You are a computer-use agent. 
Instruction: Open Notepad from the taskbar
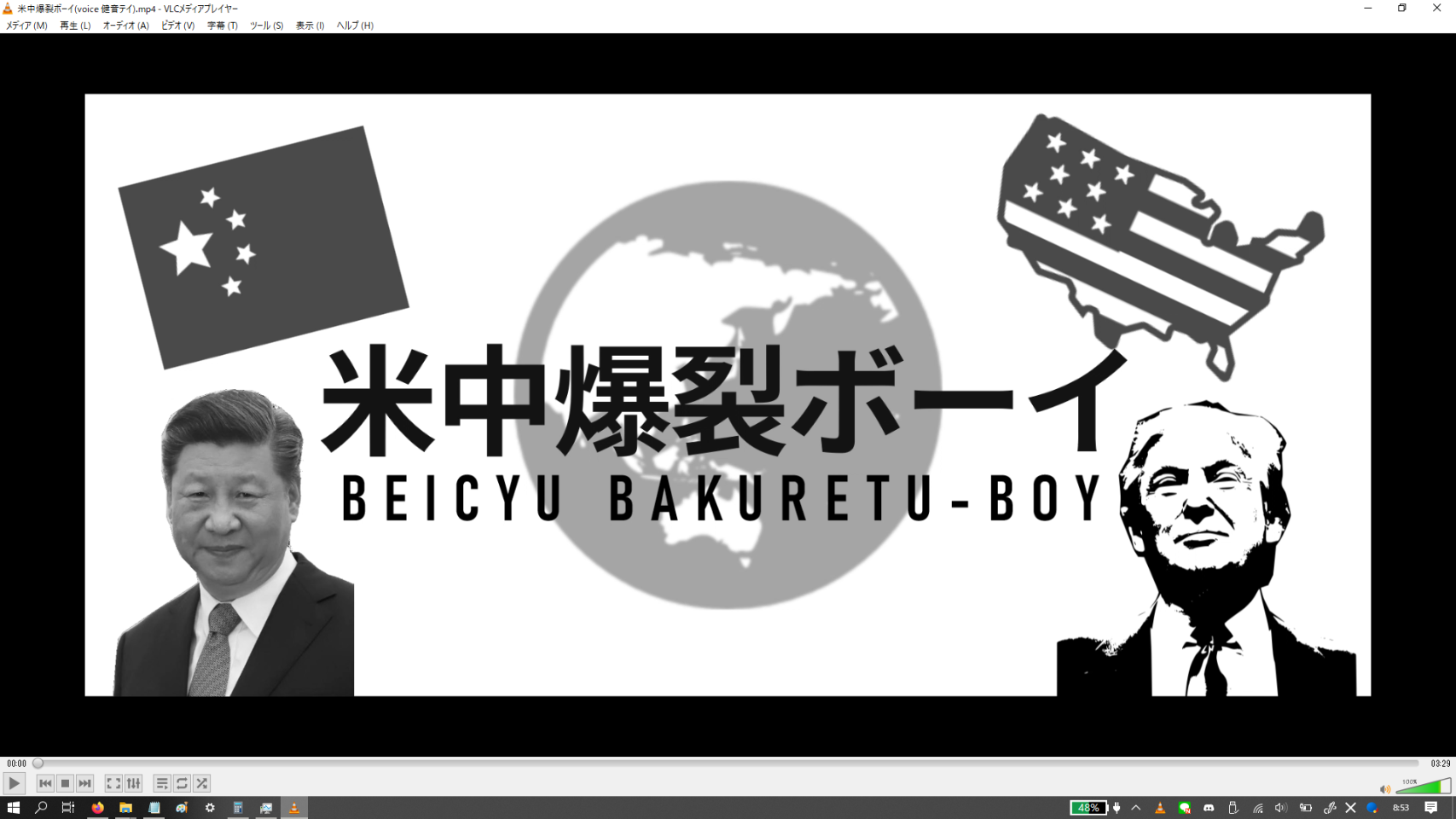tap(154, 808)
